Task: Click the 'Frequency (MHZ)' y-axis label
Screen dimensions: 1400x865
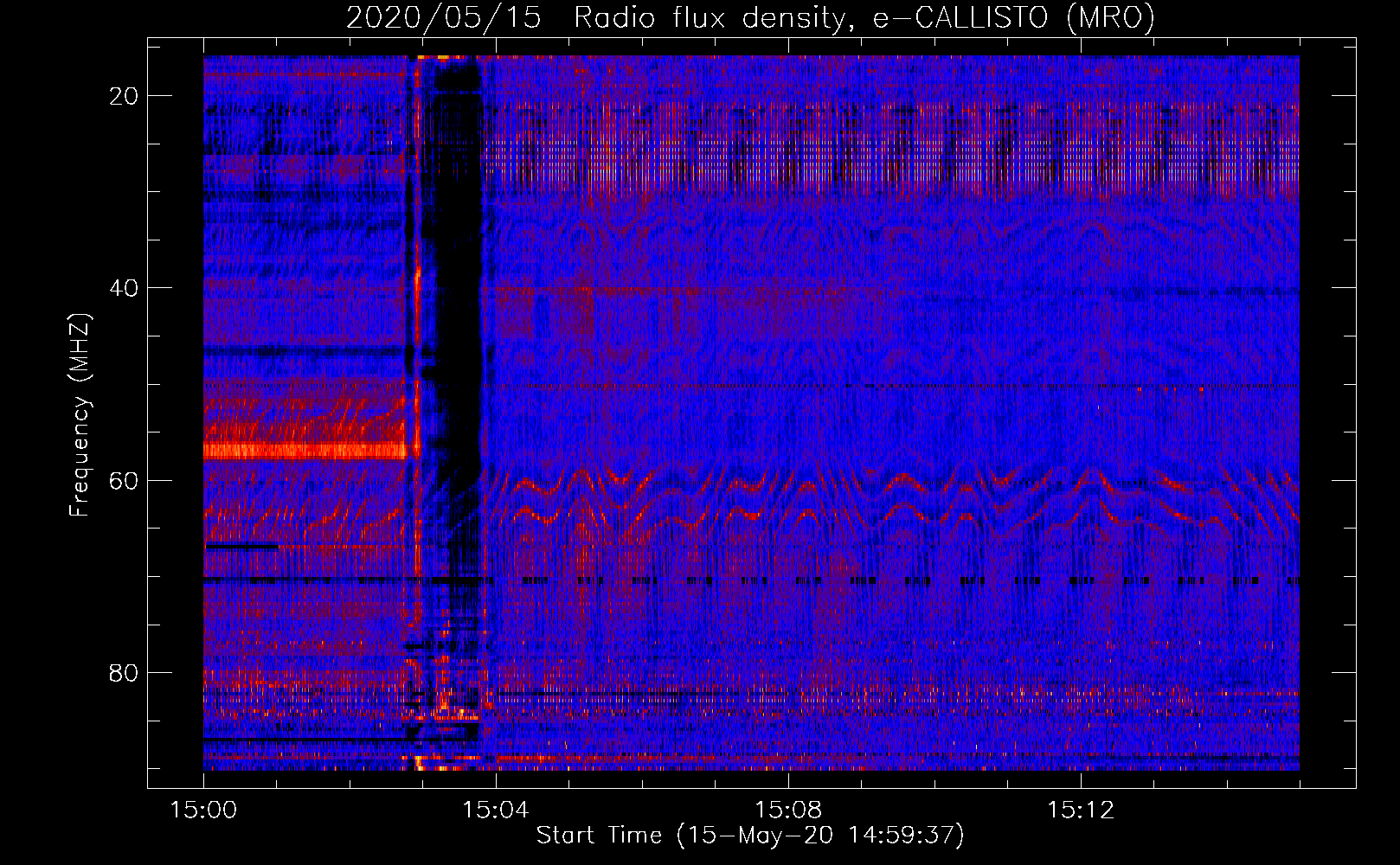Action: pyautogui.click(x=80, y=414)
